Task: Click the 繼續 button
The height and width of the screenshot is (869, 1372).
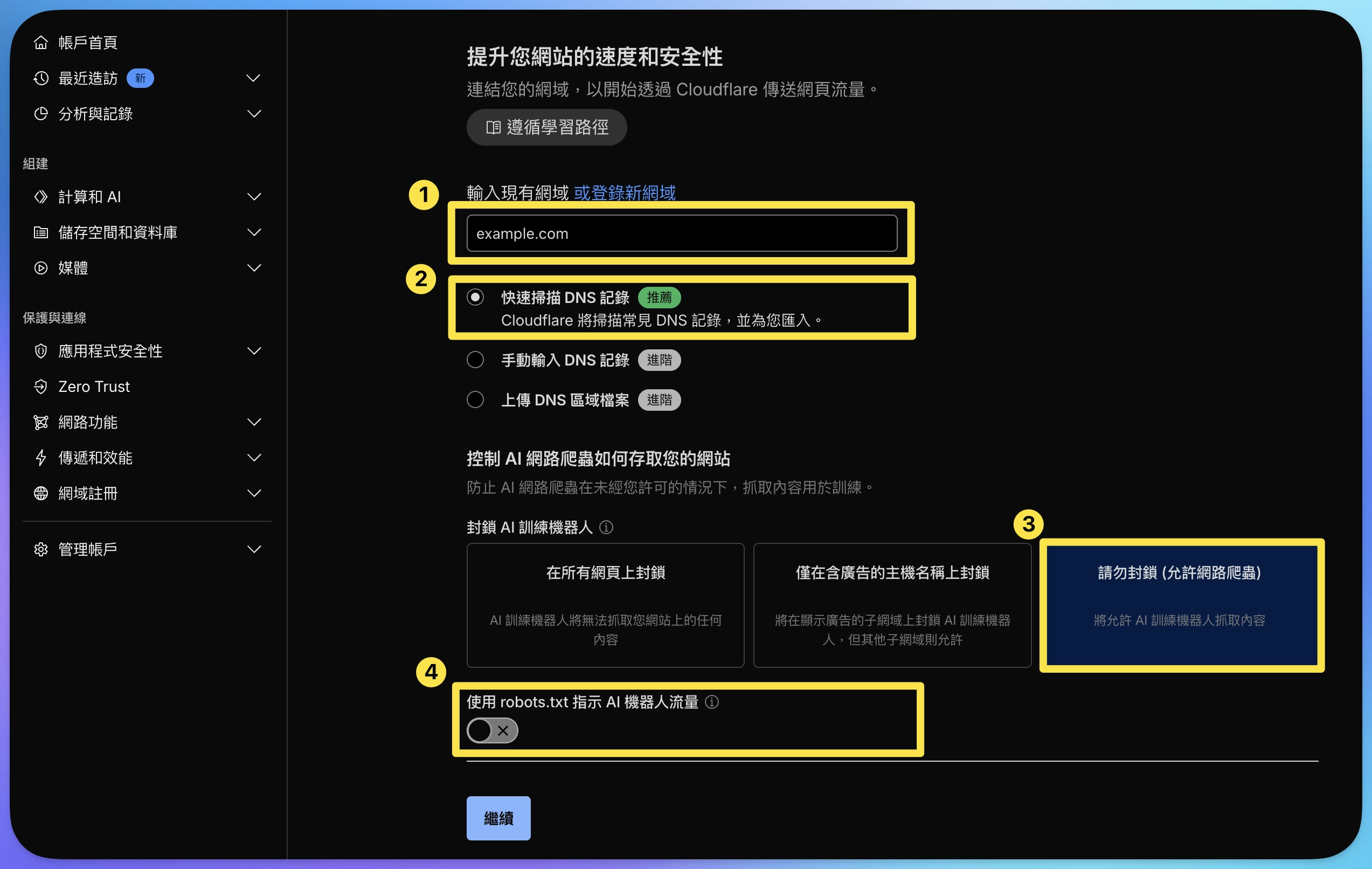Action: 498,818
